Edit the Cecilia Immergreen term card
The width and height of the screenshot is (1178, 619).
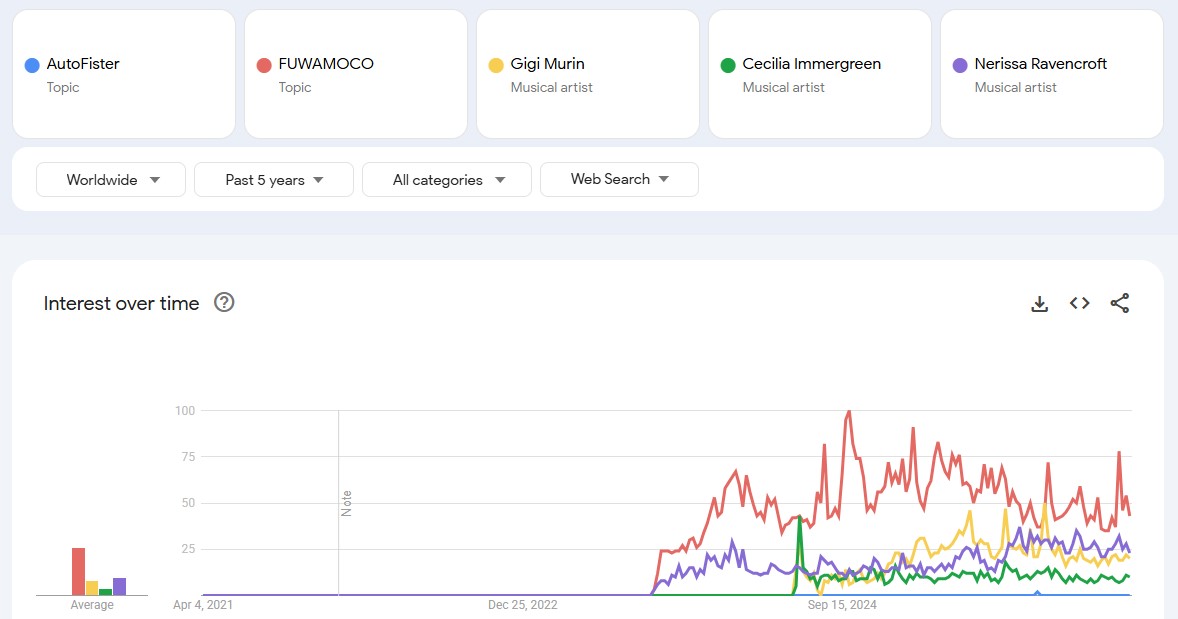click(x=820, y=74)
